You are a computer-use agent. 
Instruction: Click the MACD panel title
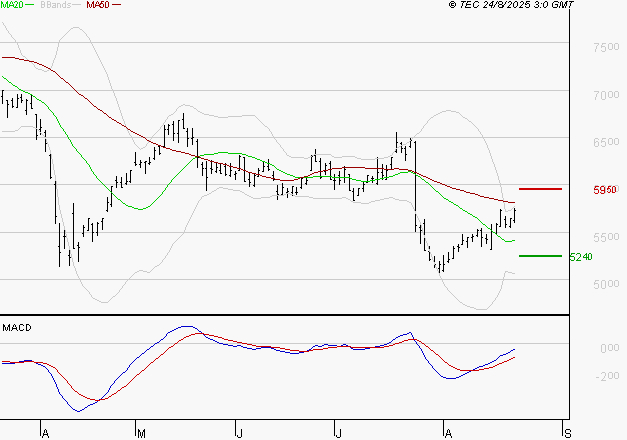(x=17, y=328)
